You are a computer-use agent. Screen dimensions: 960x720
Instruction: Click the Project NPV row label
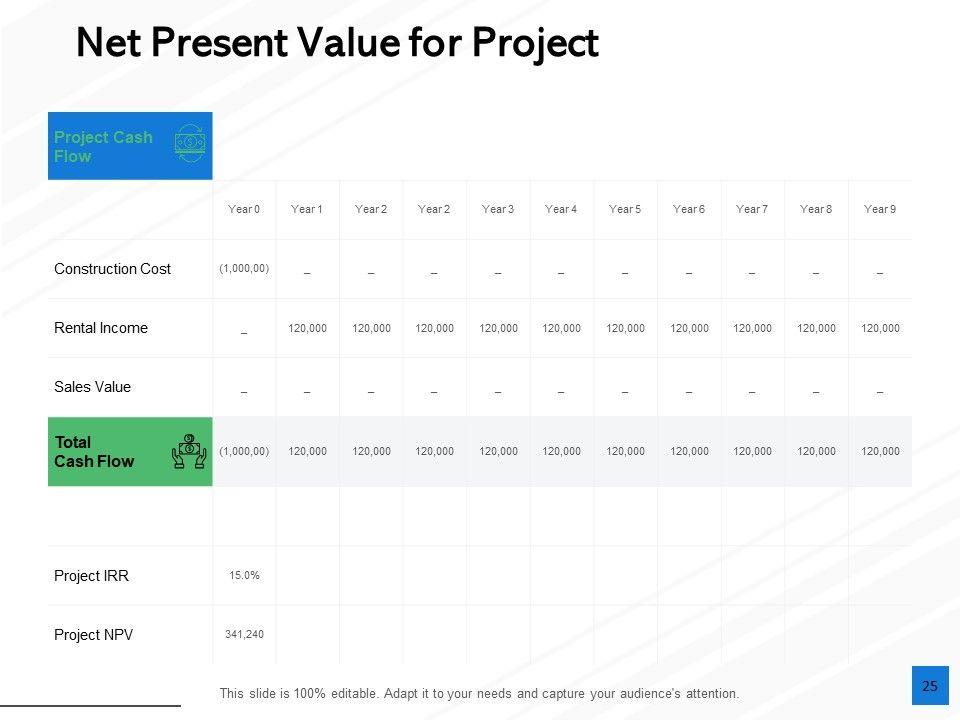pos(93,634)
